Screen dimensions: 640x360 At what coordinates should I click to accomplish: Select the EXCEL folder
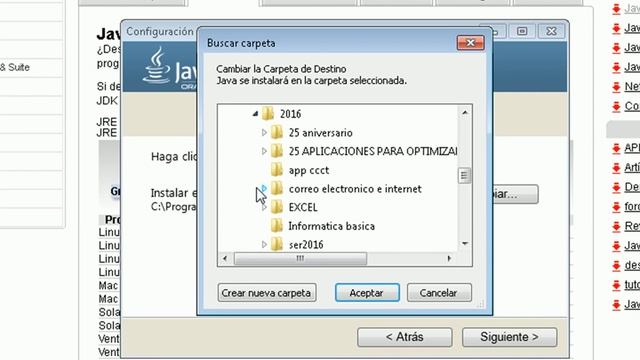pyautogui.click(x=303, y=207)
